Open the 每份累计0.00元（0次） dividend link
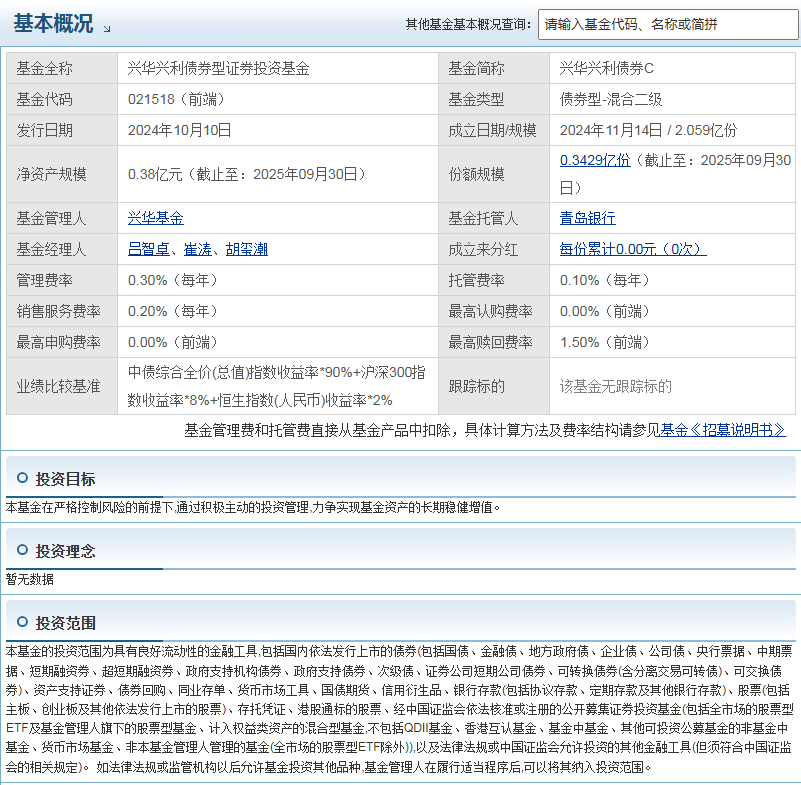Image resolution: width=801 pixels, height=785 pixels. [x=633, y=249]
